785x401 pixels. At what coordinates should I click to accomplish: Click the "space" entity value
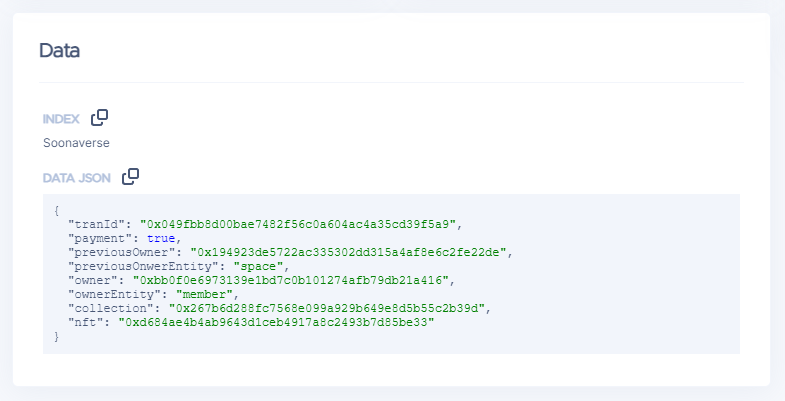pyautogui.click(x=260, y=266)
